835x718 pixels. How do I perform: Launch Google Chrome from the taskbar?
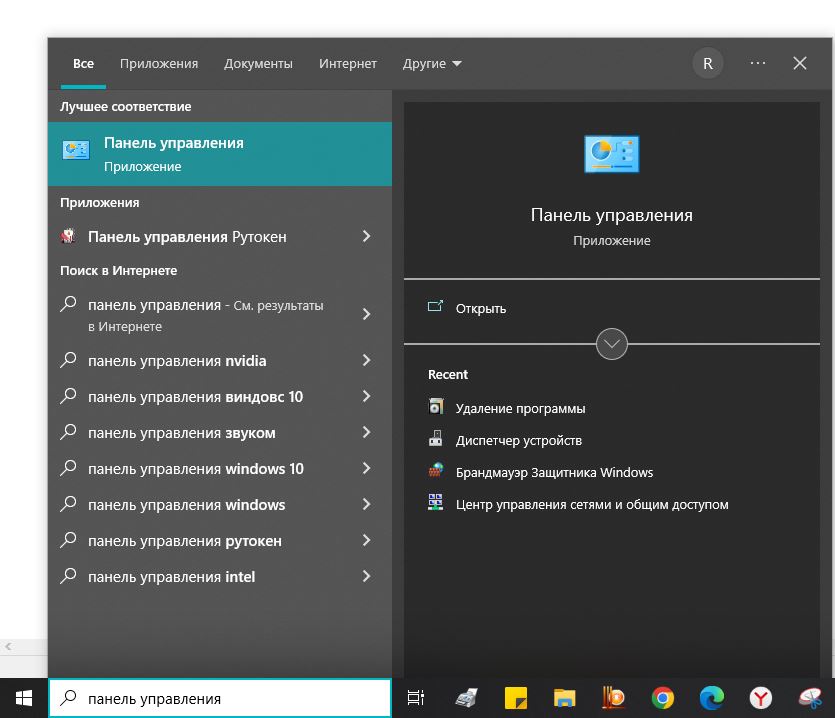click(662, 698)
